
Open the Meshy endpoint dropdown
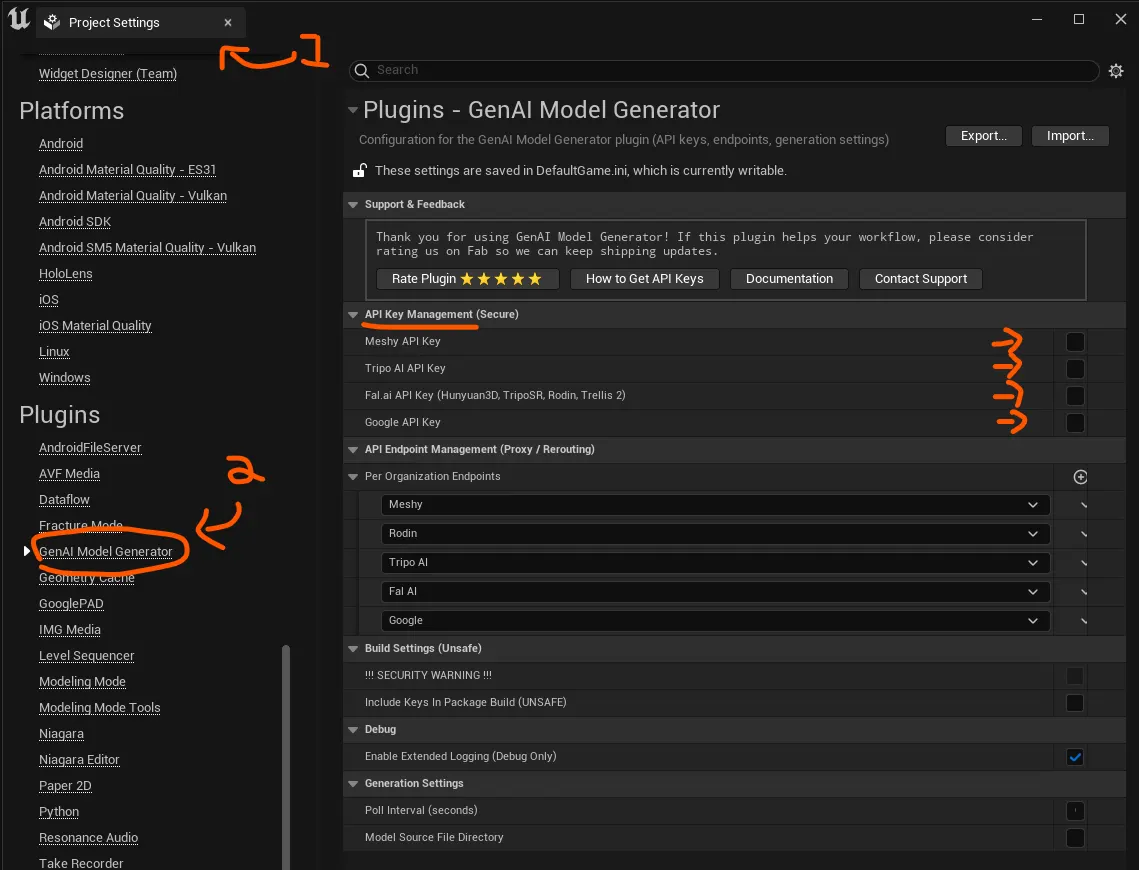pos(715,505)
